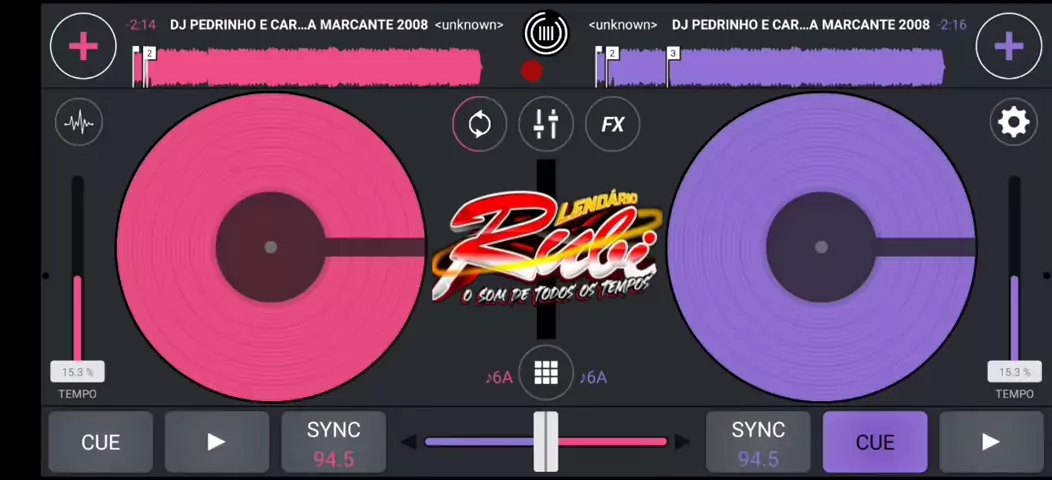Click the crossfader handle

[546, 441]
